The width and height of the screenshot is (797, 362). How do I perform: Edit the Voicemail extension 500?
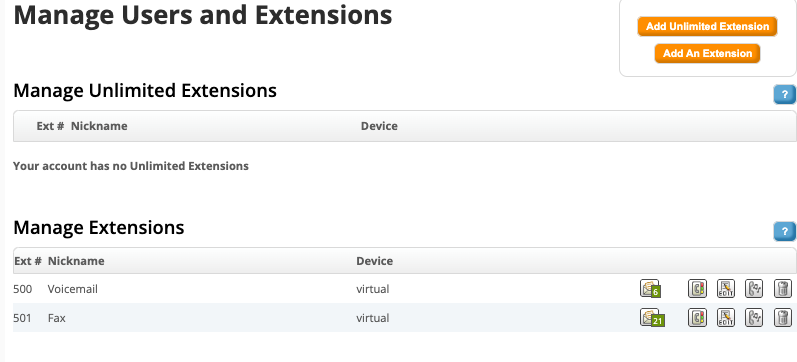[x=726, y=288]
